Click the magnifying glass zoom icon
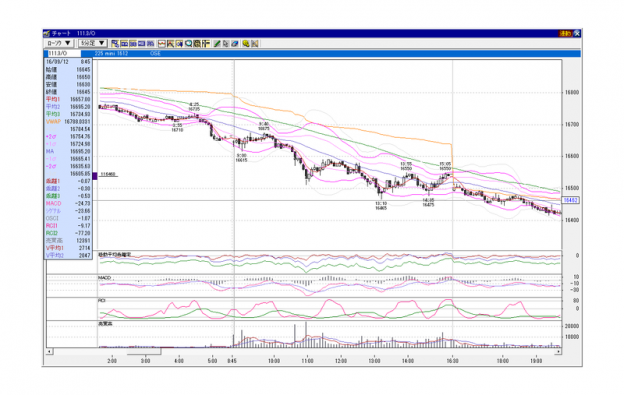The image size is (624, 395). click(188, 43)
